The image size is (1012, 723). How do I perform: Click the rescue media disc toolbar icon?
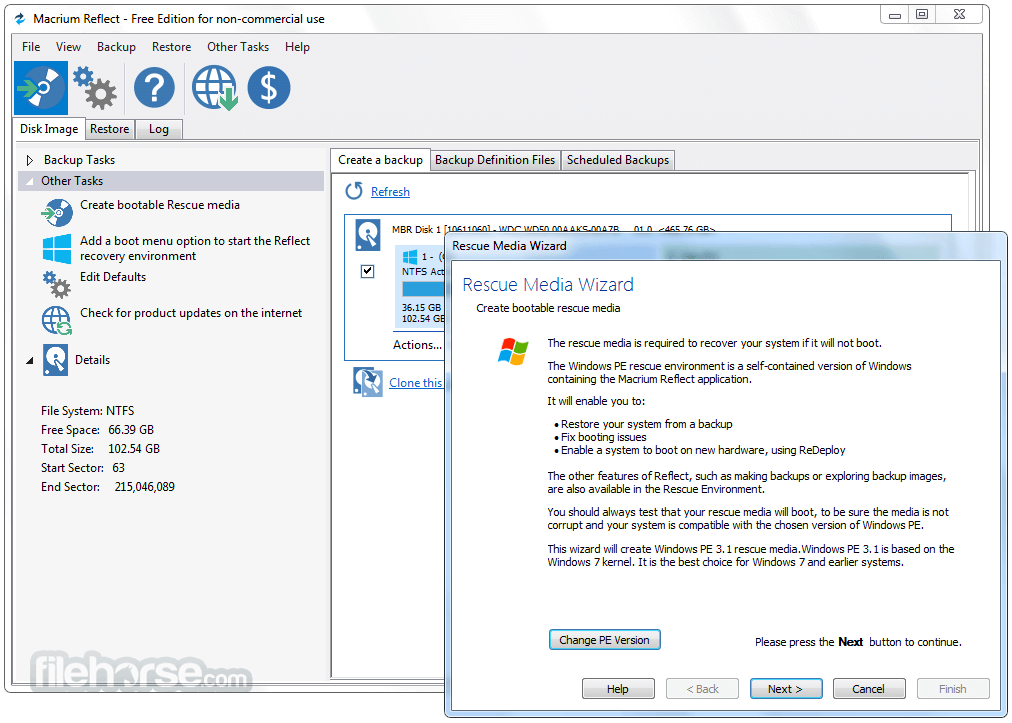(41, 88)
